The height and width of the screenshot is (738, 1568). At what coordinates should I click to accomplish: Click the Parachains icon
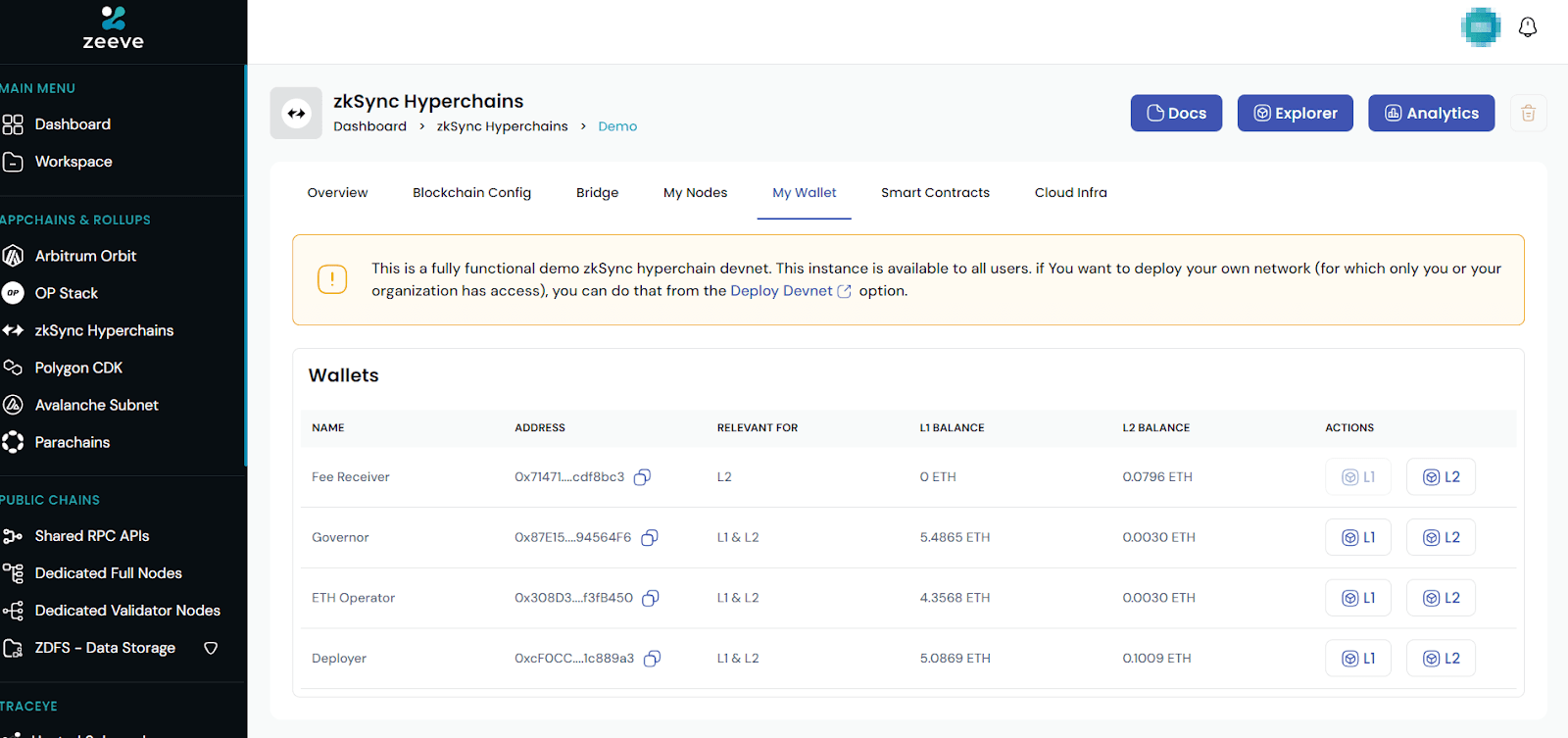pos(13,442)
